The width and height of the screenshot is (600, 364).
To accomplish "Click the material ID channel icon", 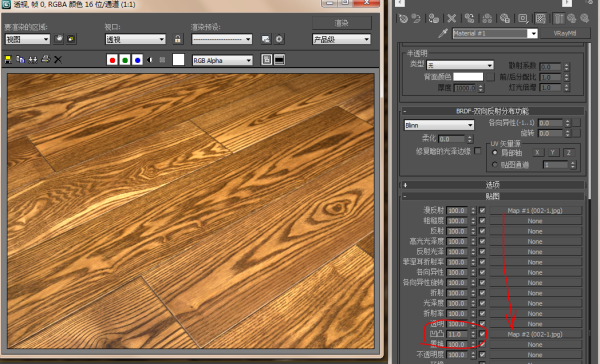I will click(523, 18).
